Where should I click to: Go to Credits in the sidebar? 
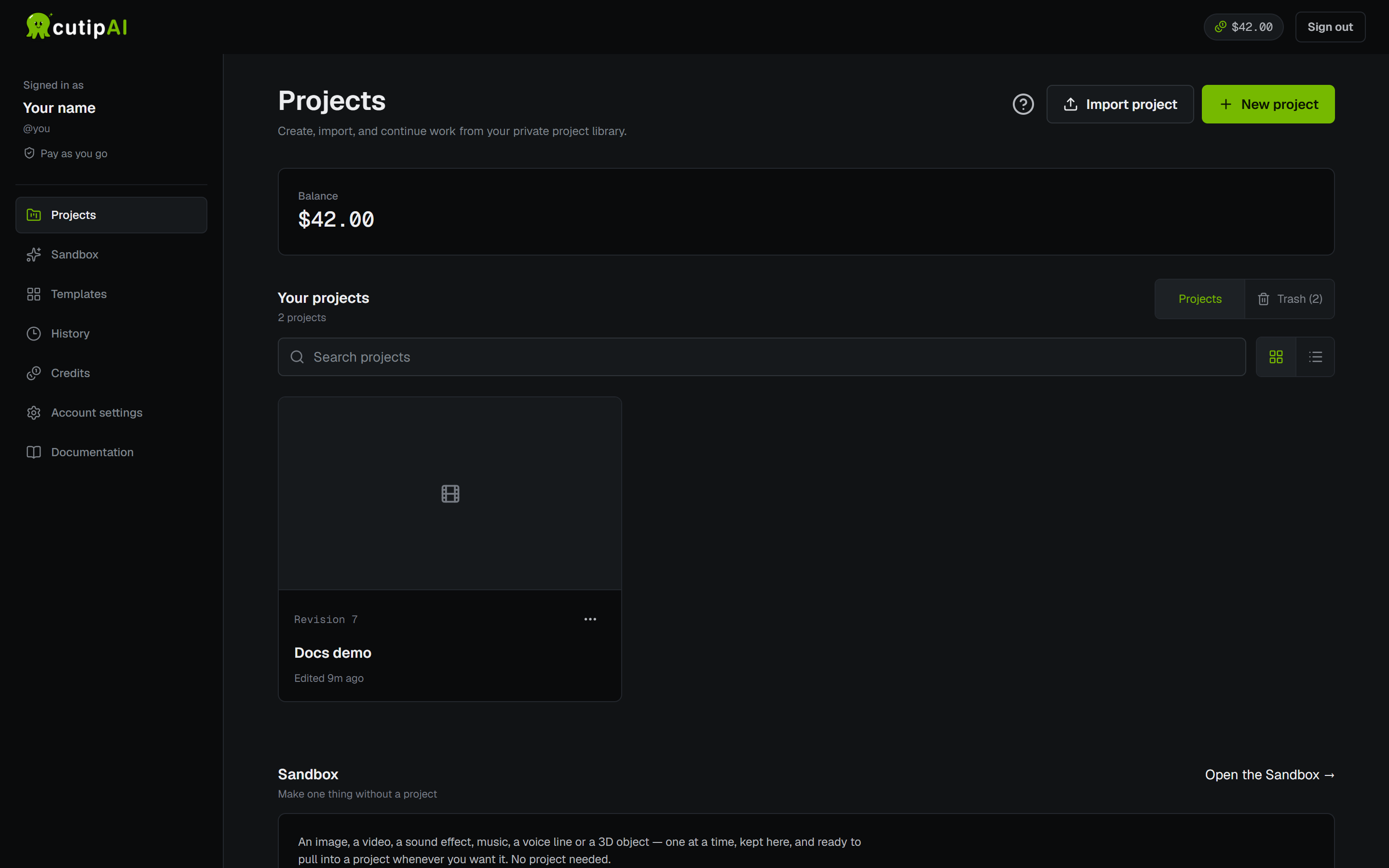click(111, 373)
